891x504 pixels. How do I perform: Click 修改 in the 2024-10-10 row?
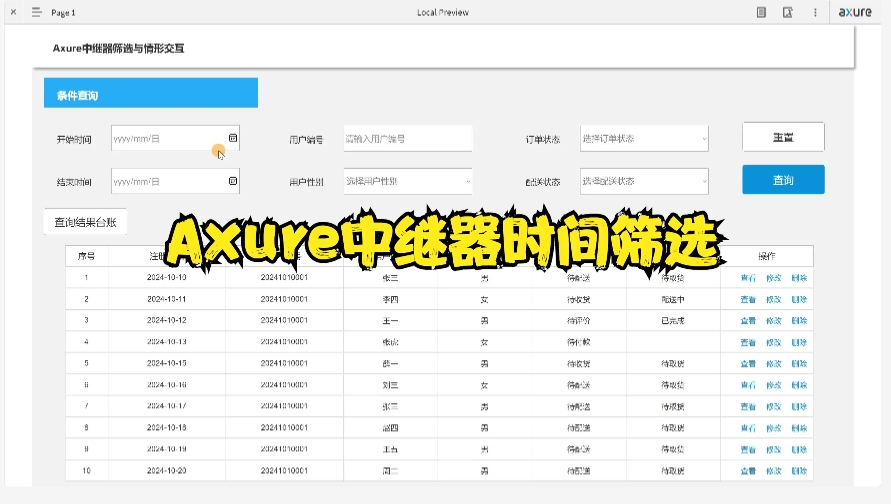774,278
